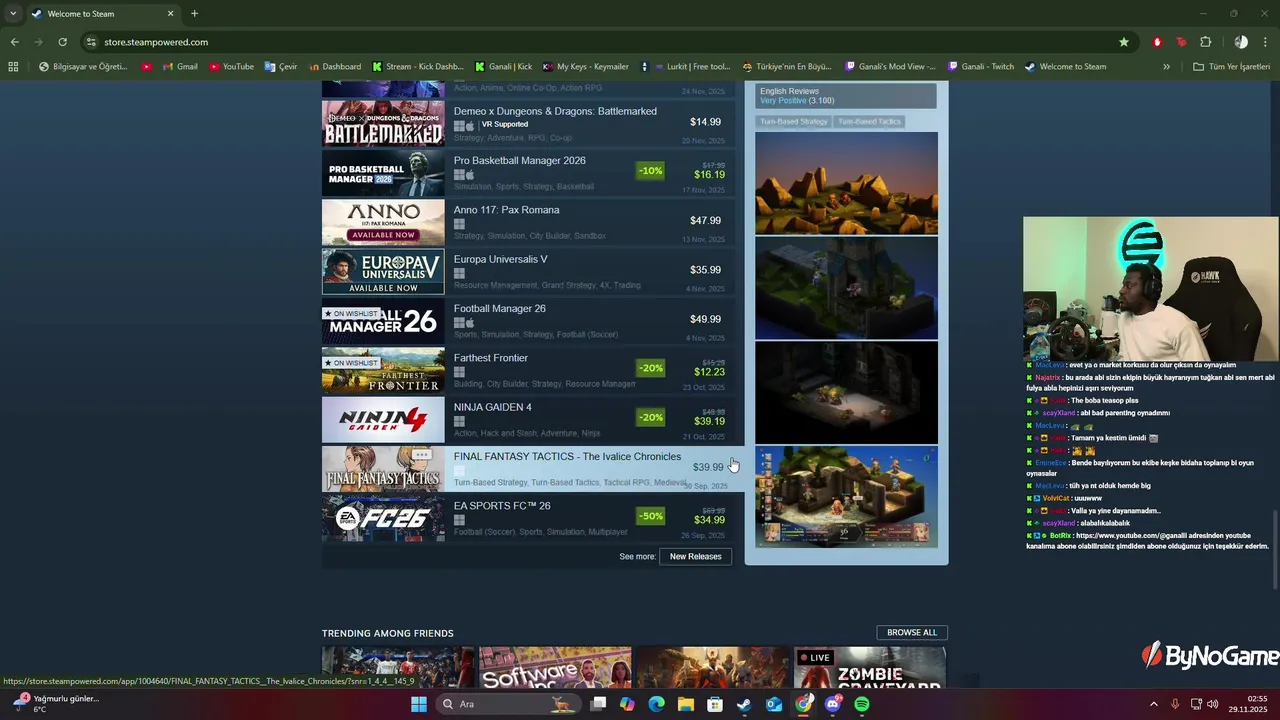Click the bookmark star in address bar

[x=1124, y=42]
